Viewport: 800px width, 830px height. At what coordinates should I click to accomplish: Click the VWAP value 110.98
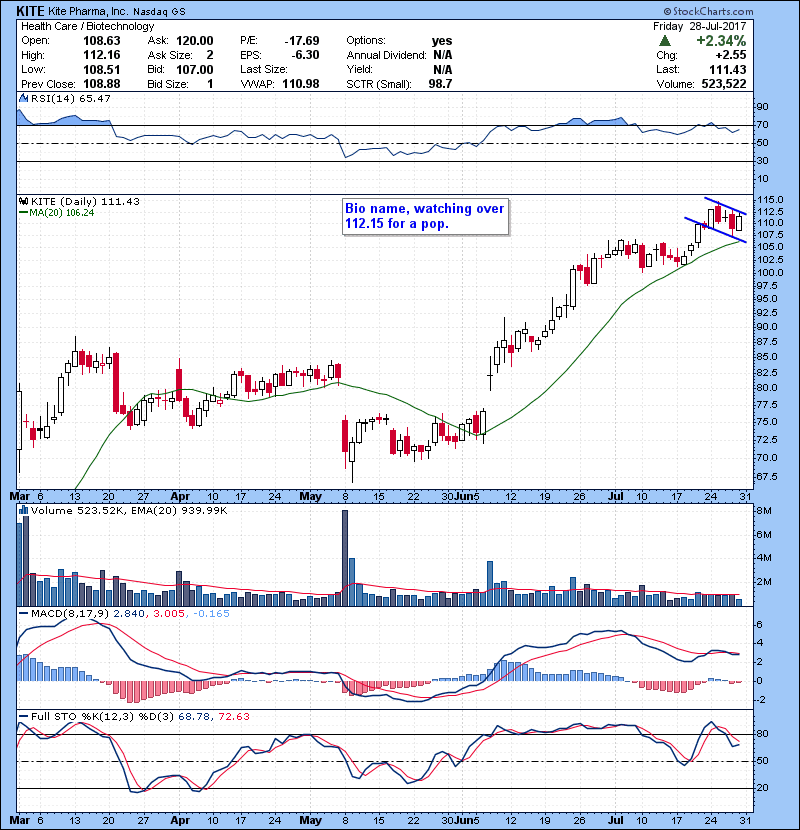point(301,84)
